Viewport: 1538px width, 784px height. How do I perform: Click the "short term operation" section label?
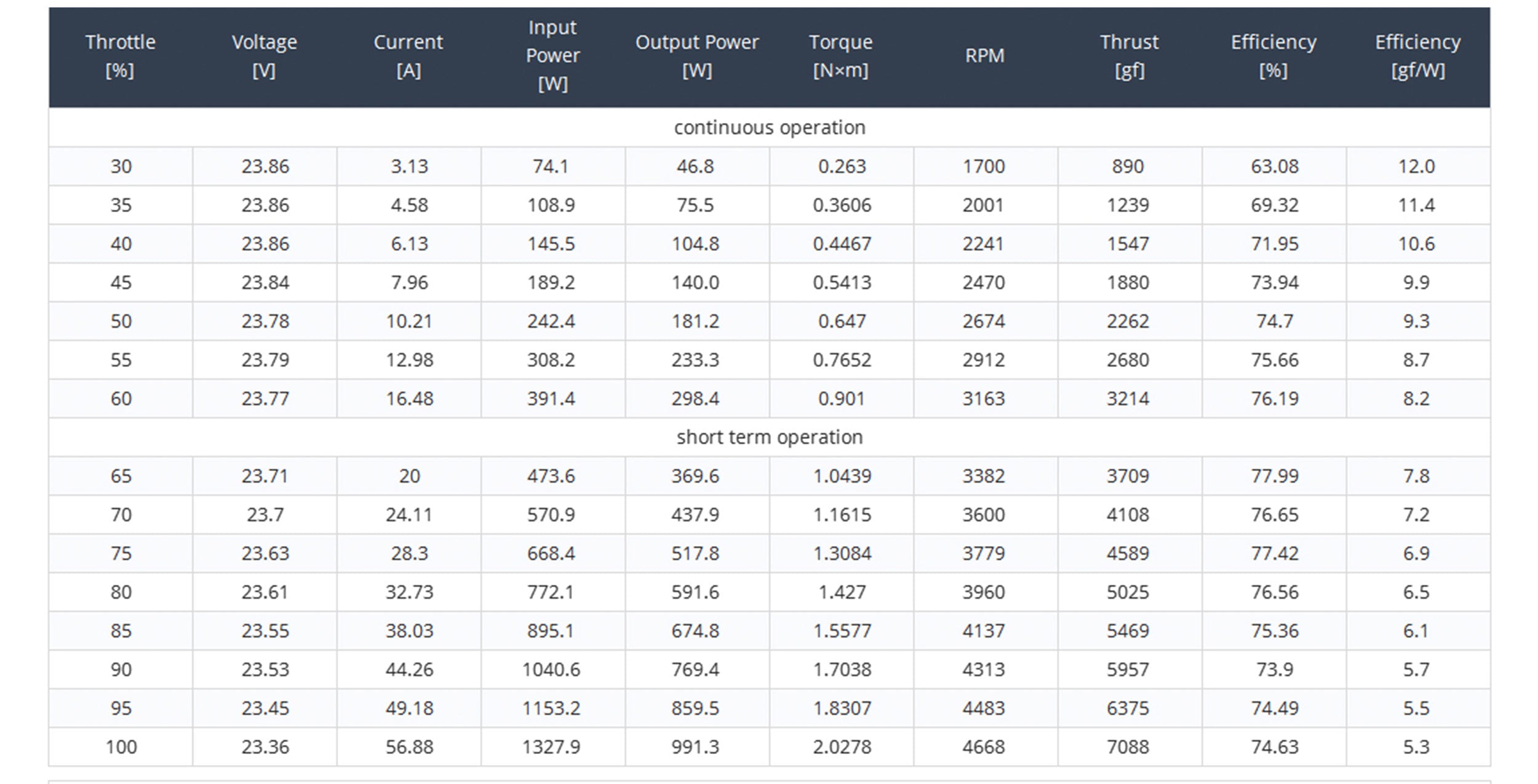point(769,437)
